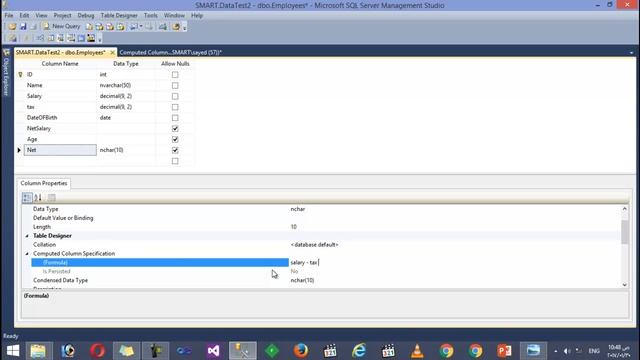Image resolution: width=640 pixels, height=360 pixels.
Task: Open the Database Engine Query icon
Action: tap(89, 27)
